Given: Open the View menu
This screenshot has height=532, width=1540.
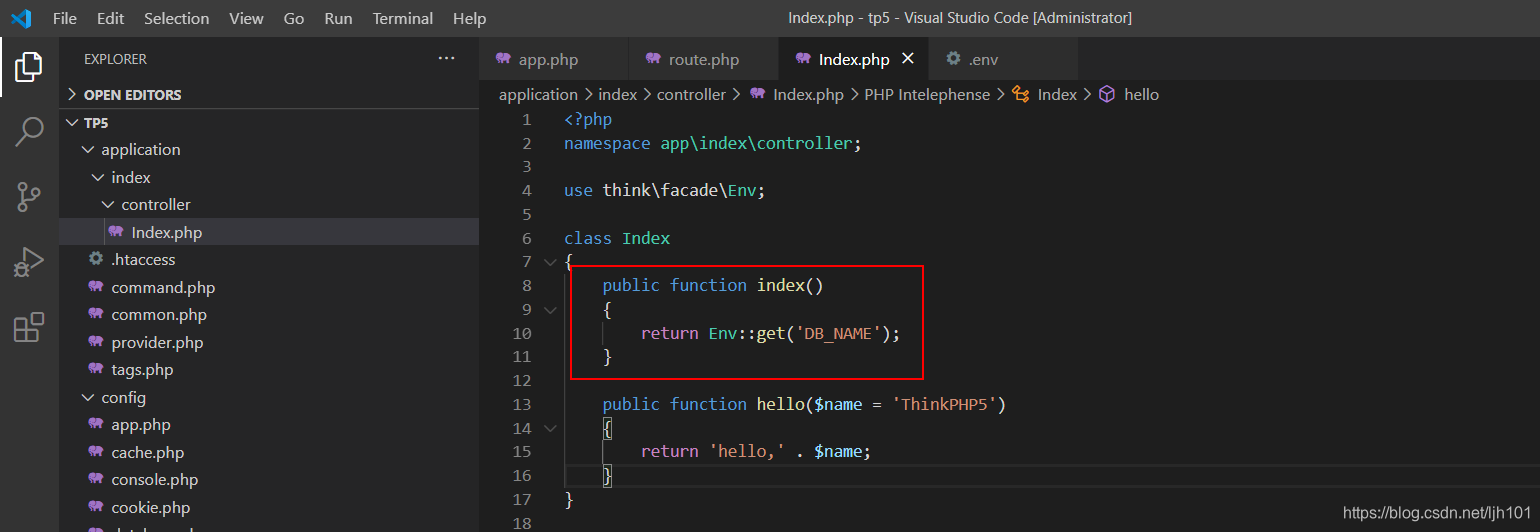Looking at the screenshot, I should pos(246,18).
